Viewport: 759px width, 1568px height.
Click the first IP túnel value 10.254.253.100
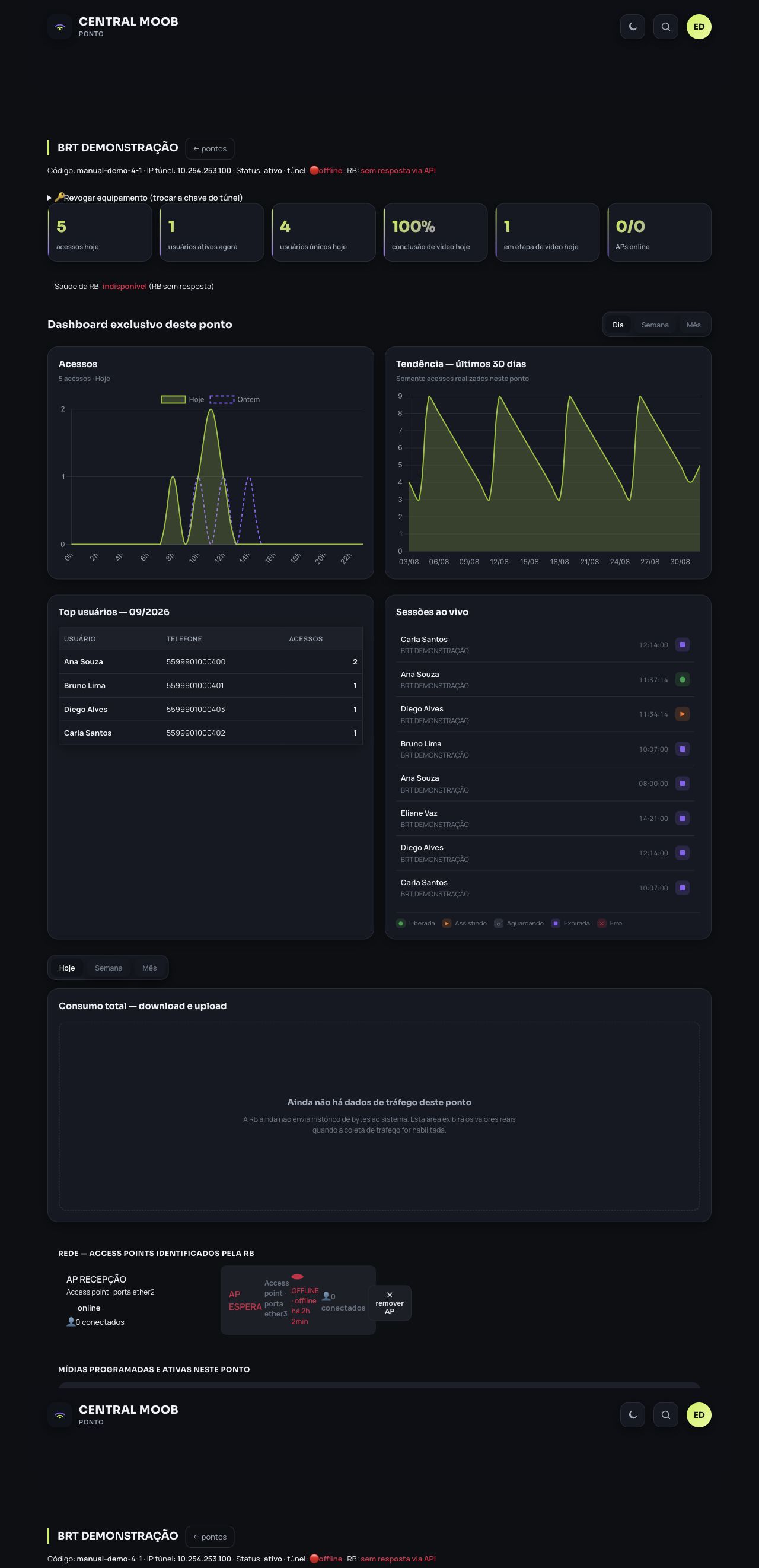point(205,170)
